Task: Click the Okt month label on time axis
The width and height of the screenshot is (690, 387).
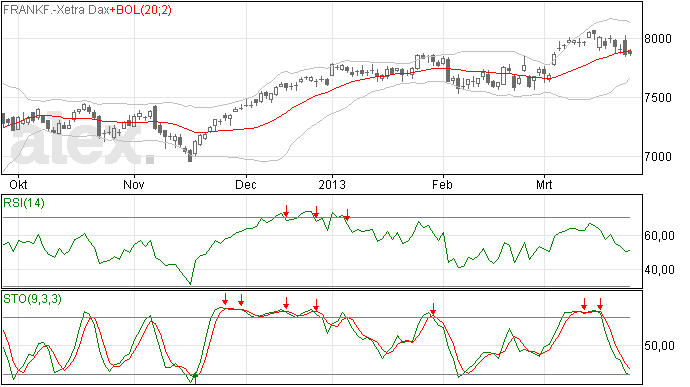Action: (18, 184)
